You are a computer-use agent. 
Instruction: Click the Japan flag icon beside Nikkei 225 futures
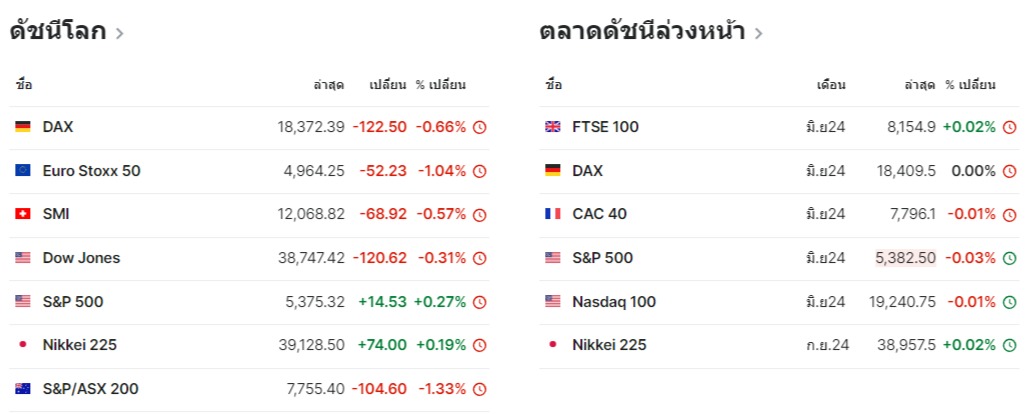point(552,345)
